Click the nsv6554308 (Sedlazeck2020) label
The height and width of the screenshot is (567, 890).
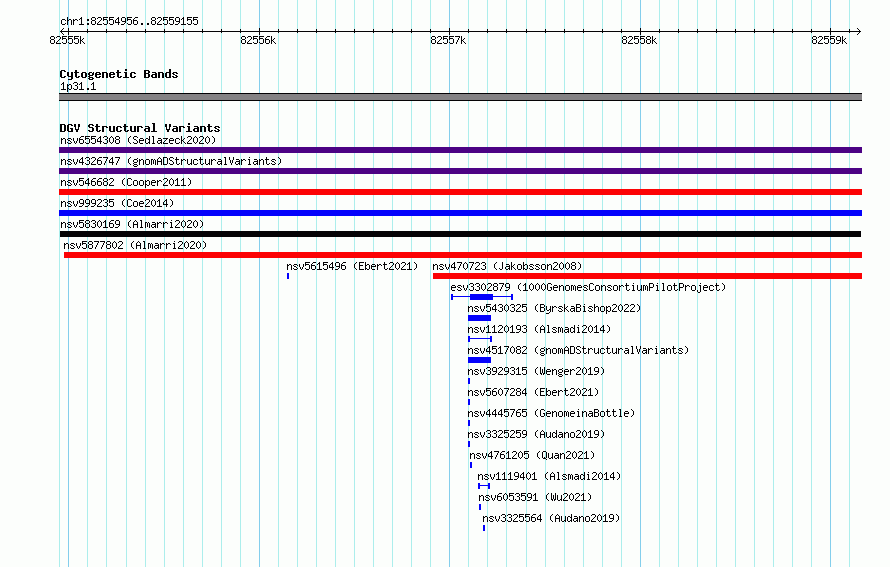[x=138, y=140]
